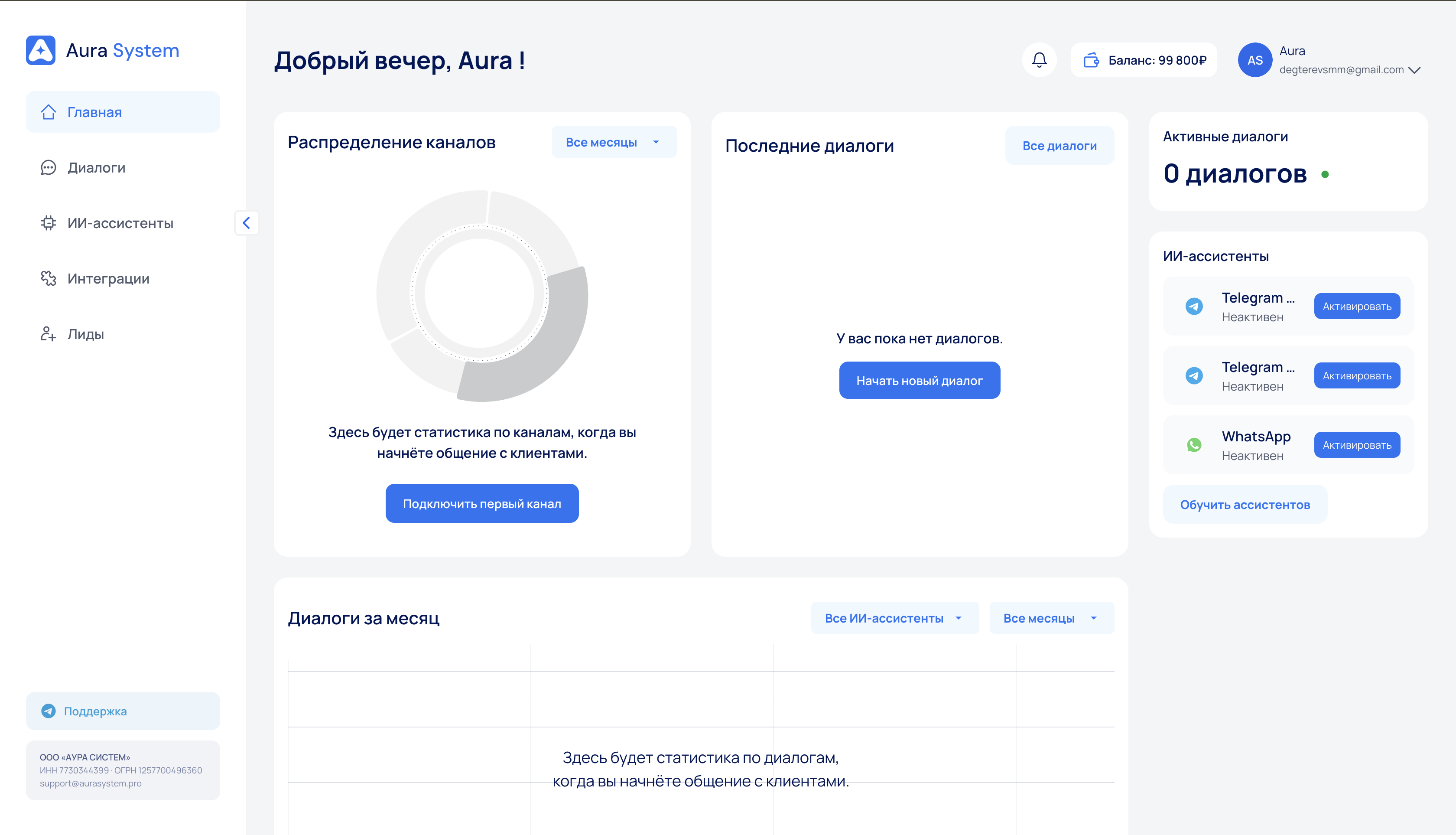The image size is (1456, 835).
Task: Click the Telegram icon in Поддержка
Action: [x=49, y=711]
